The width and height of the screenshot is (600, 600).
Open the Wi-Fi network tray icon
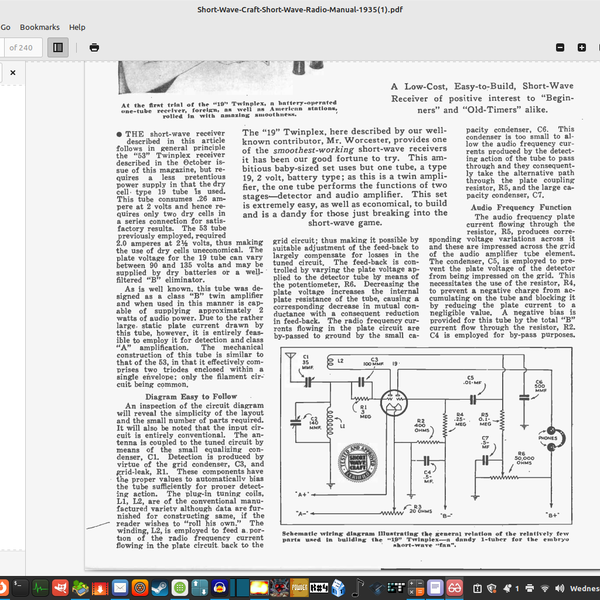click(x=543, y=587)
